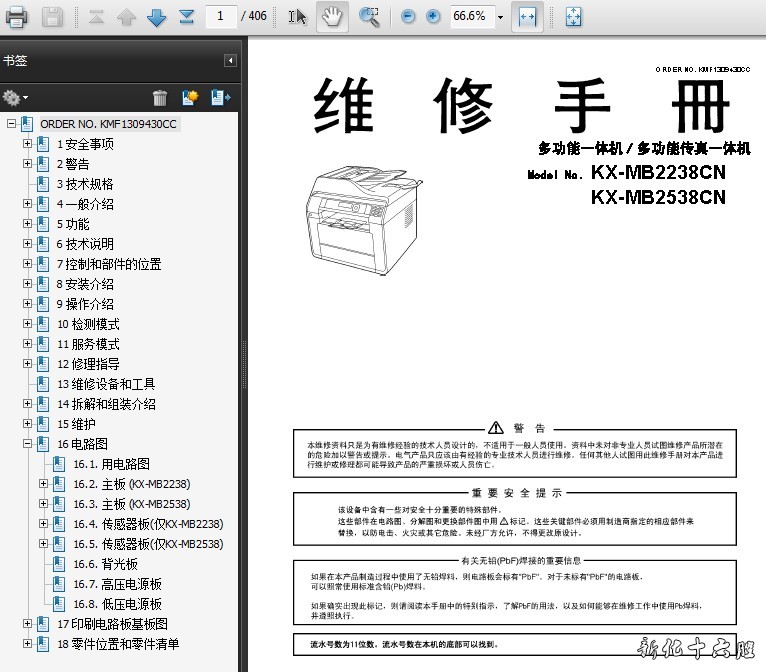Toggle Fit Page view mode

(573, 17)
